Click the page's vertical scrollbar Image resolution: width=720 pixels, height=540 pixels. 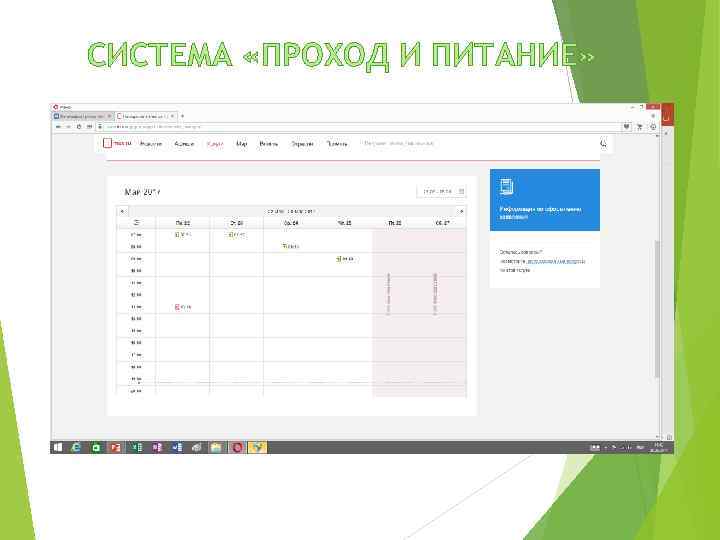coord(658,309)
